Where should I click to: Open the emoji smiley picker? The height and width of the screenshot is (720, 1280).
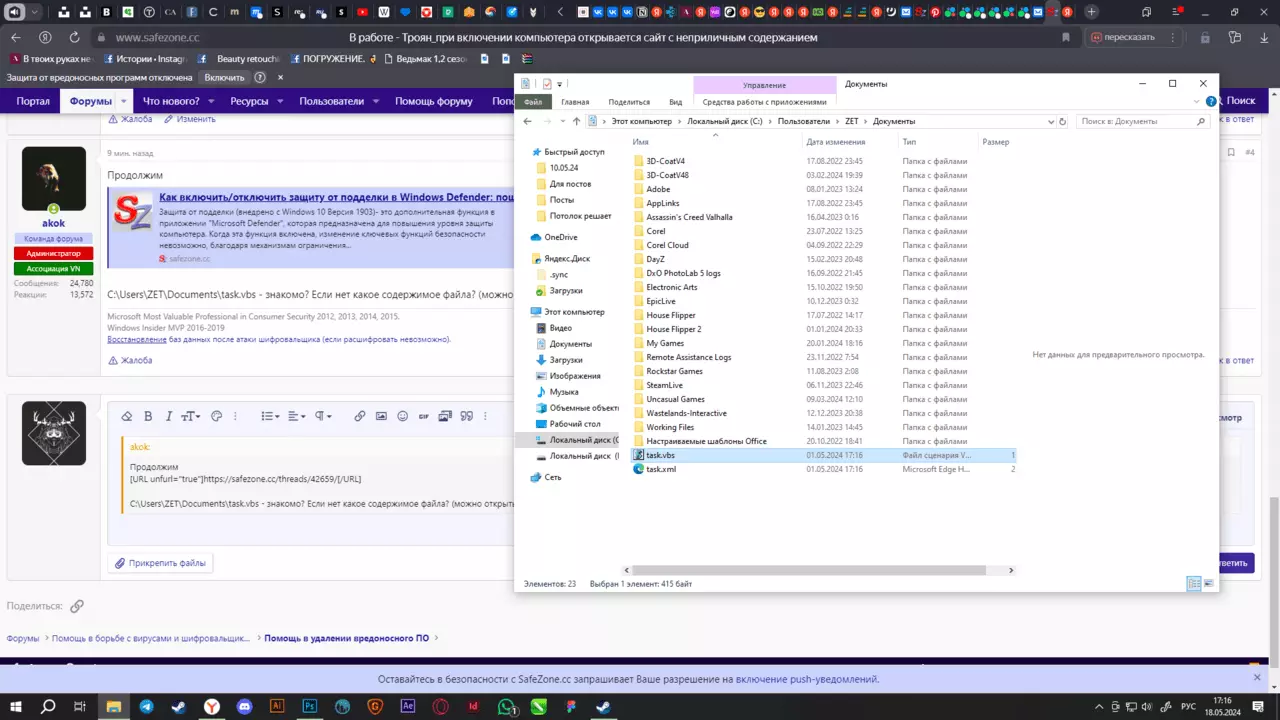click(403, 416)
